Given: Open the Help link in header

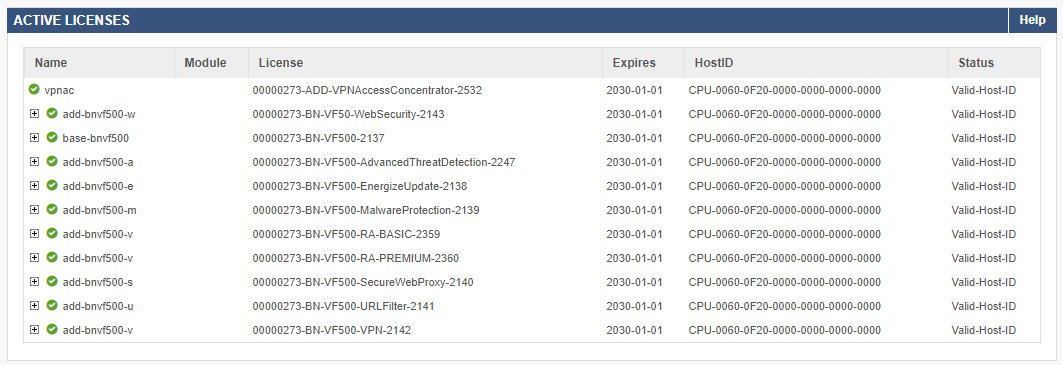Looking at the screenshot, I should [x=1032, y=20].
